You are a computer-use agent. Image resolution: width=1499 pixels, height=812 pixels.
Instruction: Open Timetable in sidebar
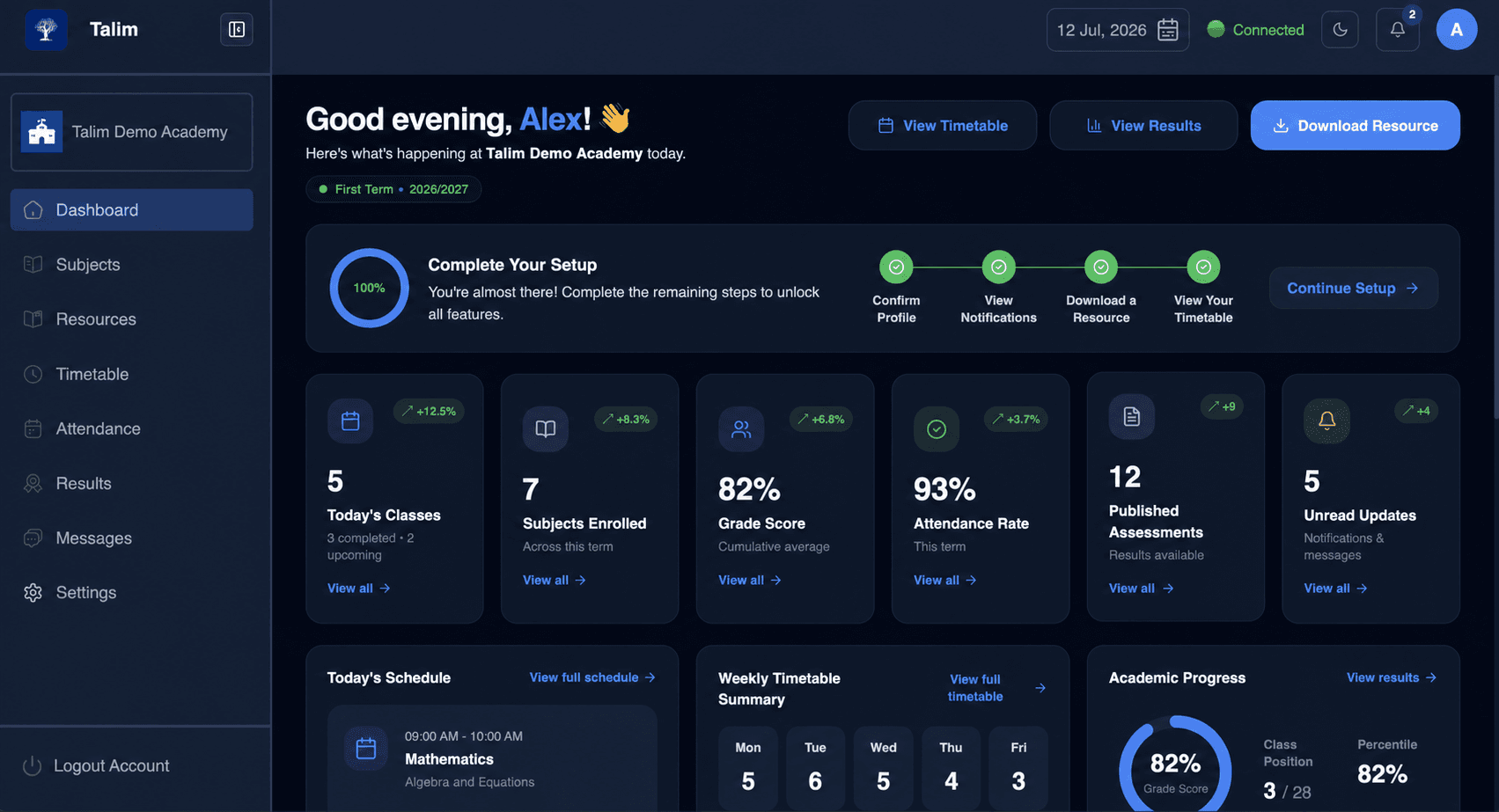click(132, 374)
